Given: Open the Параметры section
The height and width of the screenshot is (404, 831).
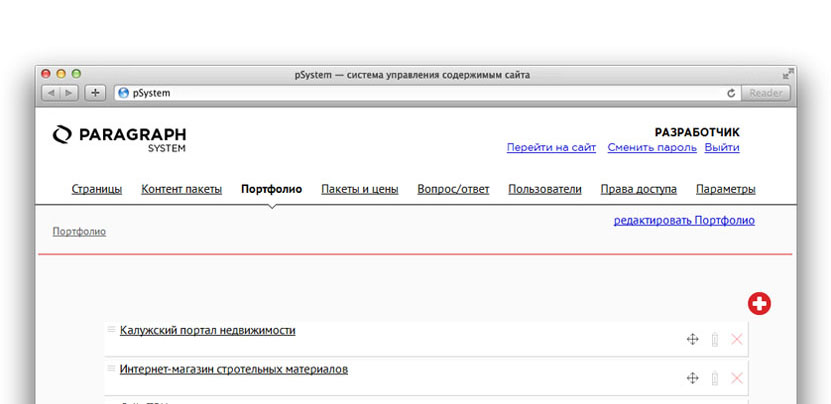Looking at the screenshot, I should coord(726,189).
